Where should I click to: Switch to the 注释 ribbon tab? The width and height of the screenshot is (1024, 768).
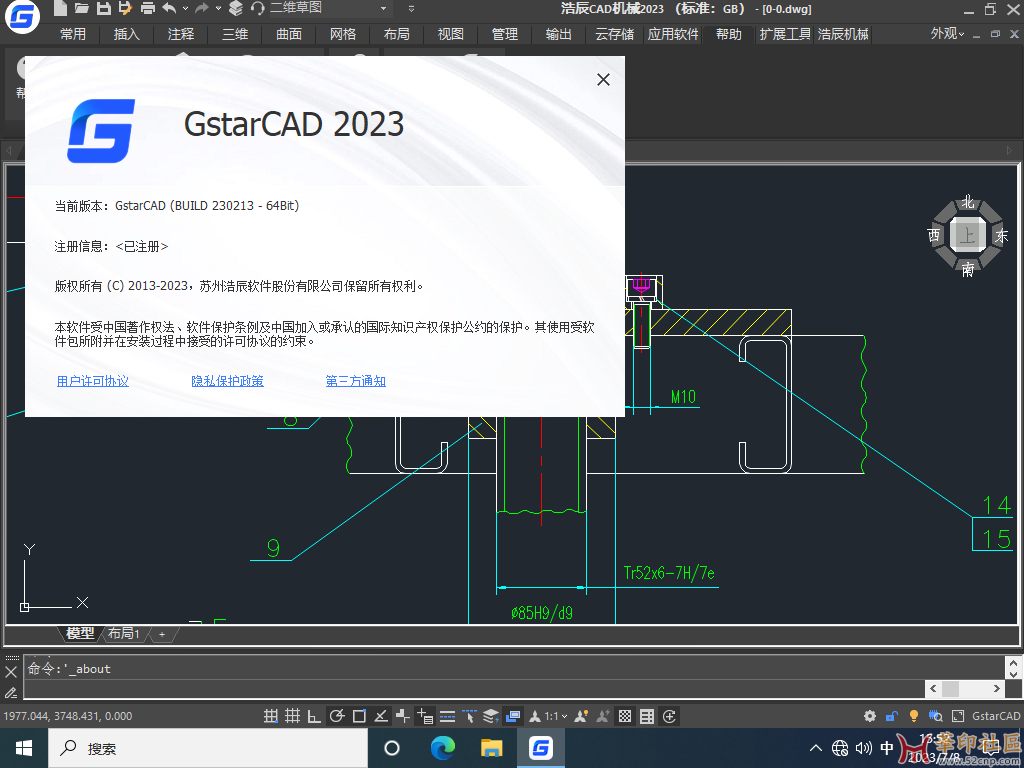pos(181,34)
